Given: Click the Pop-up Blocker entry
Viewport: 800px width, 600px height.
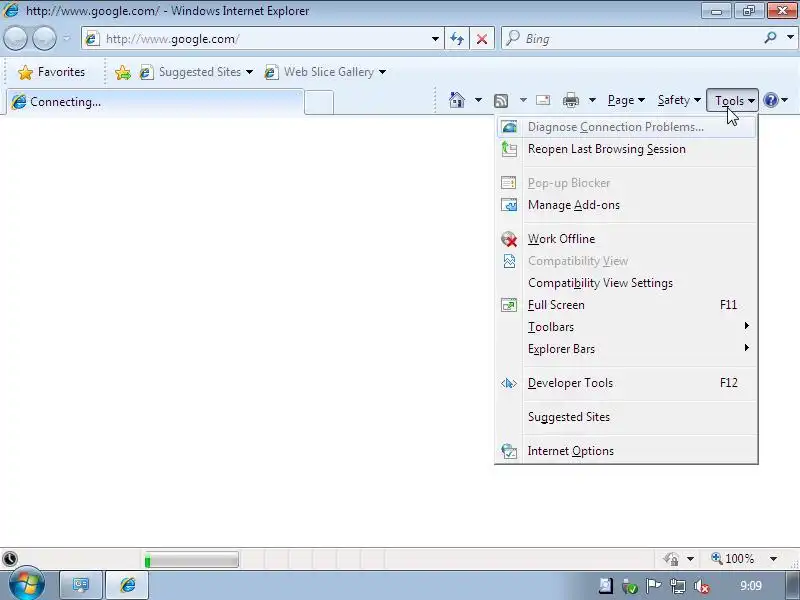Looking at the screenshot, I should point(627,183).
